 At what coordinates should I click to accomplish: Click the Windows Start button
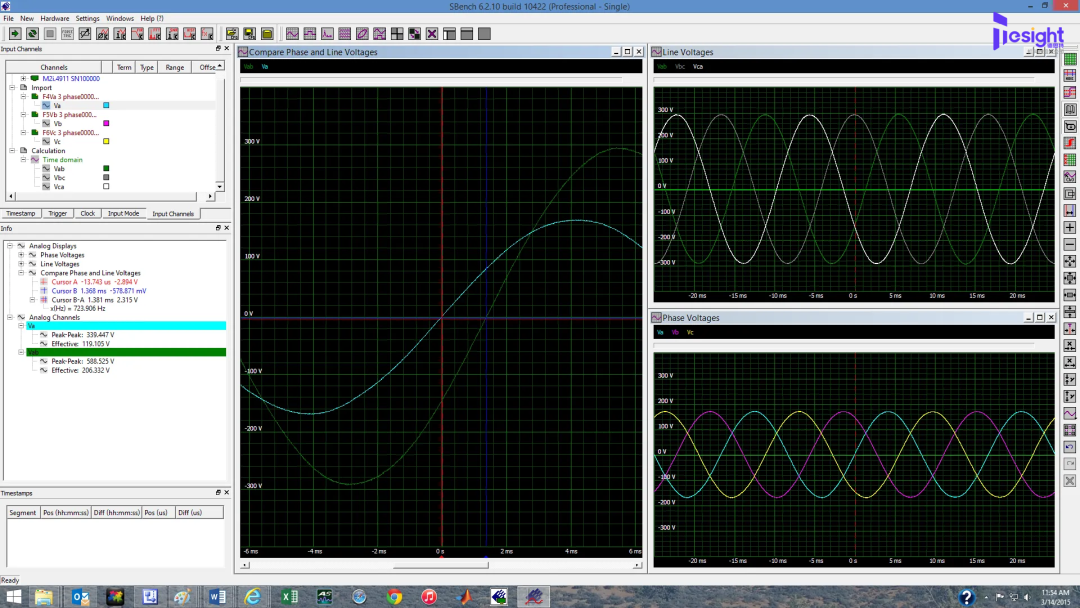click(13, 596)
